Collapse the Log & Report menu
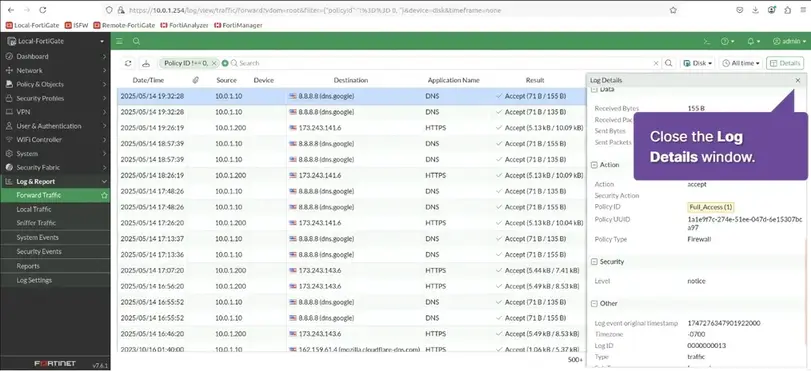This screenshot has width=811, height=371. [55, 182]
